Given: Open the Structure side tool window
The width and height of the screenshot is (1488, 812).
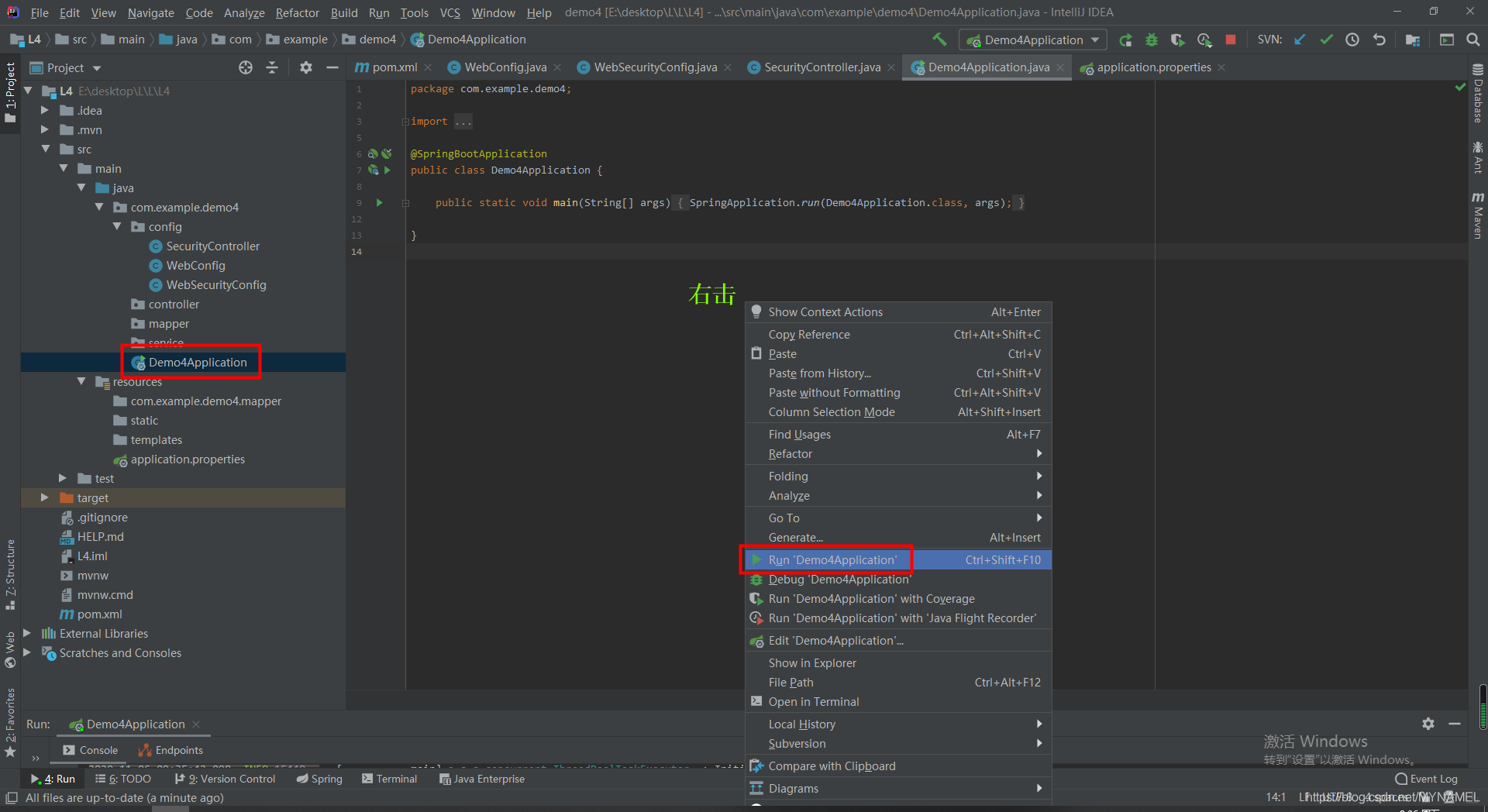Looking at the screenshot, I should click(10, 574).
